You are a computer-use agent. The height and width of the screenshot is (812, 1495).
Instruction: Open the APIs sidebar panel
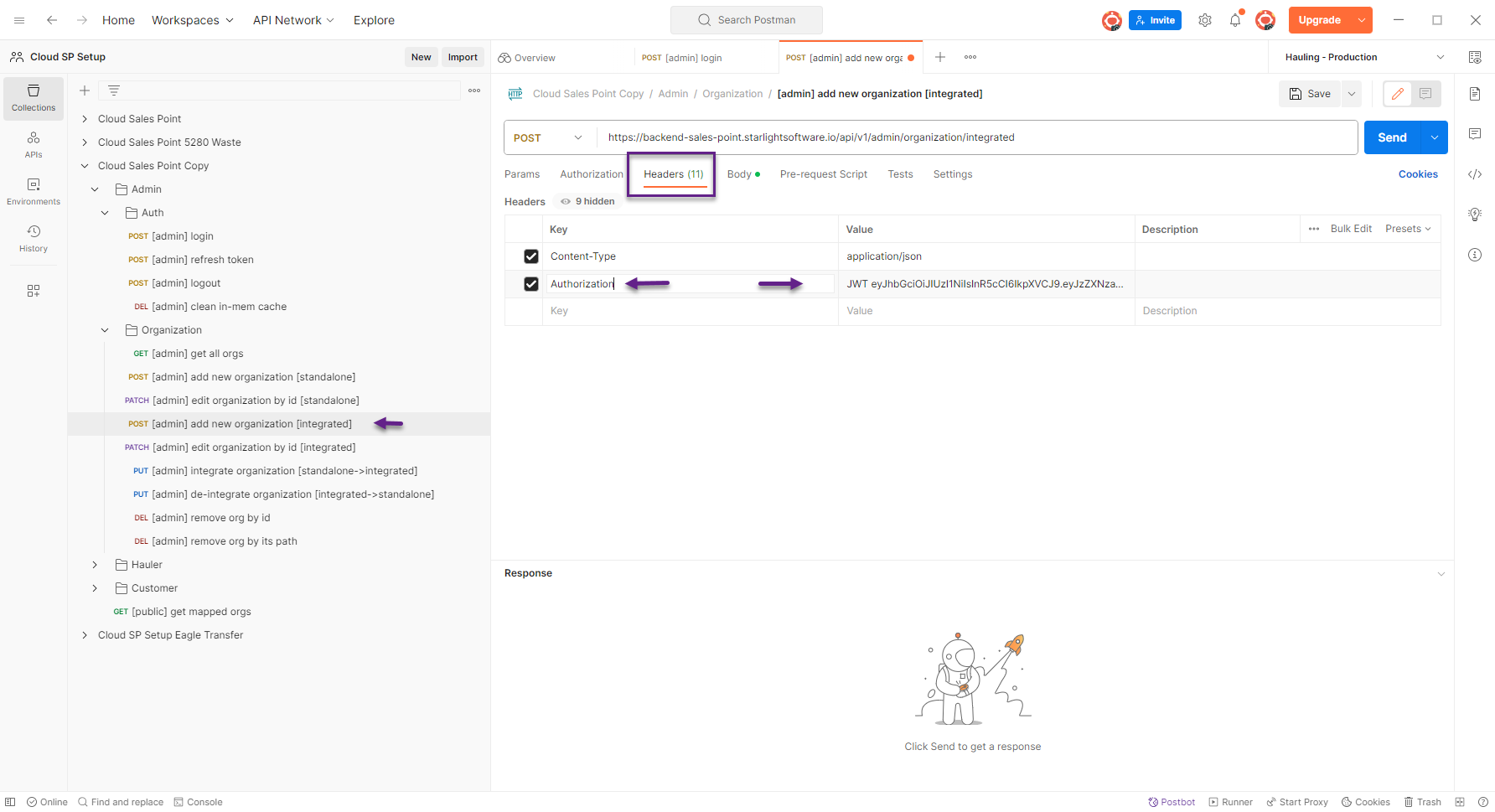click(x=34, y=144)
